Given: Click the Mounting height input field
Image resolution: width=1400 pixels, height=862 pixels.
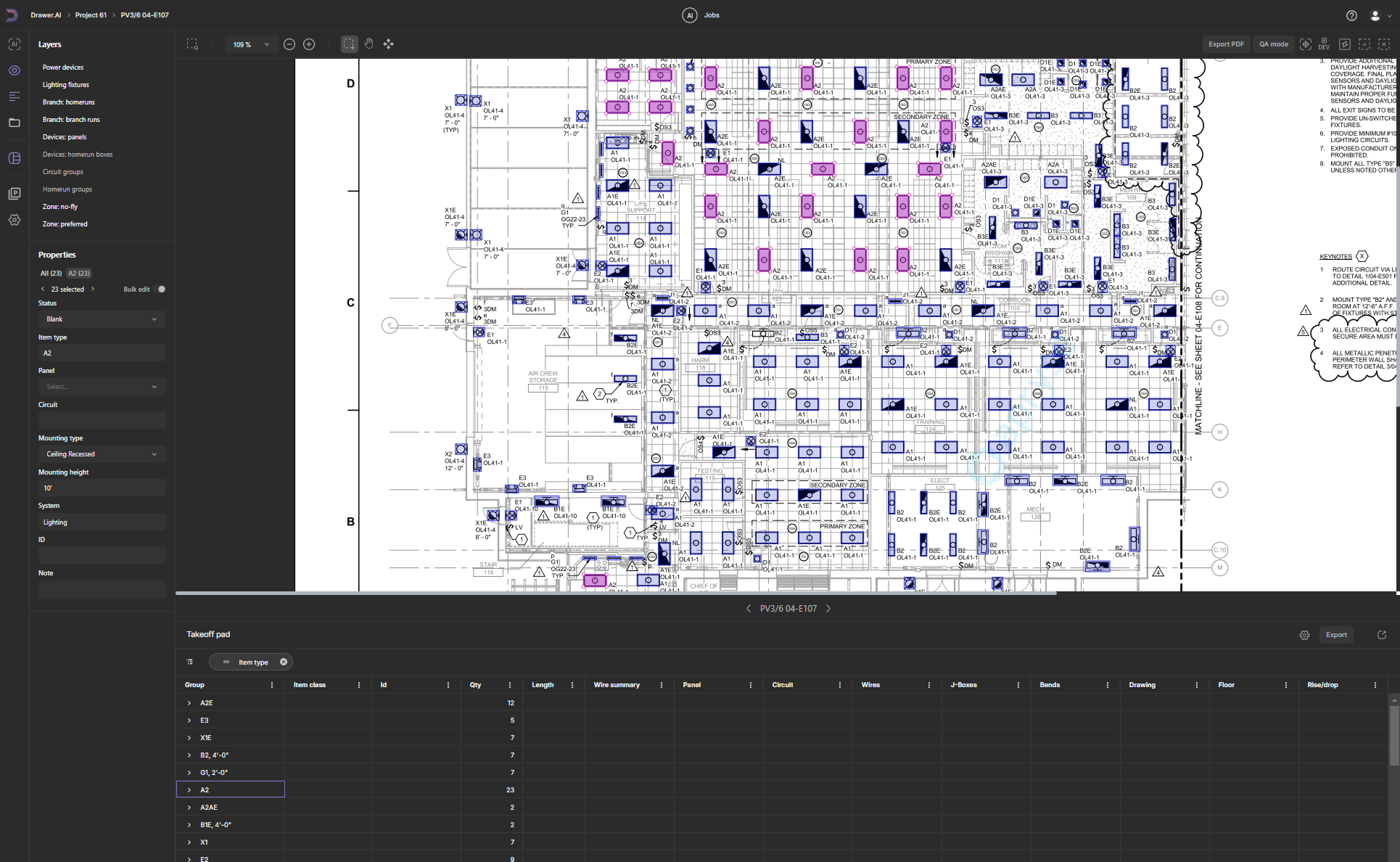Looking at the screenshot, I should (x=102, y=488).
